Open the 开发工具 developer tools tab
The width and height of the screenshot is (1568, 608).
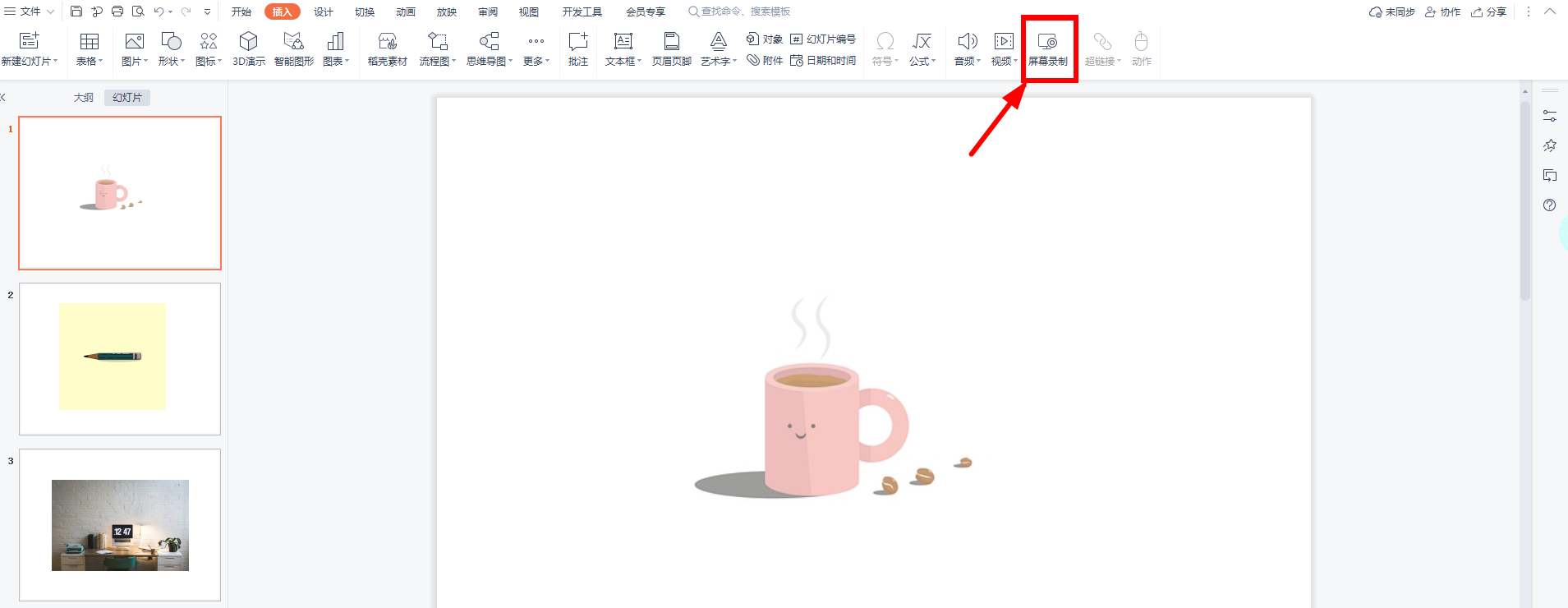click(x=582, y=12)
